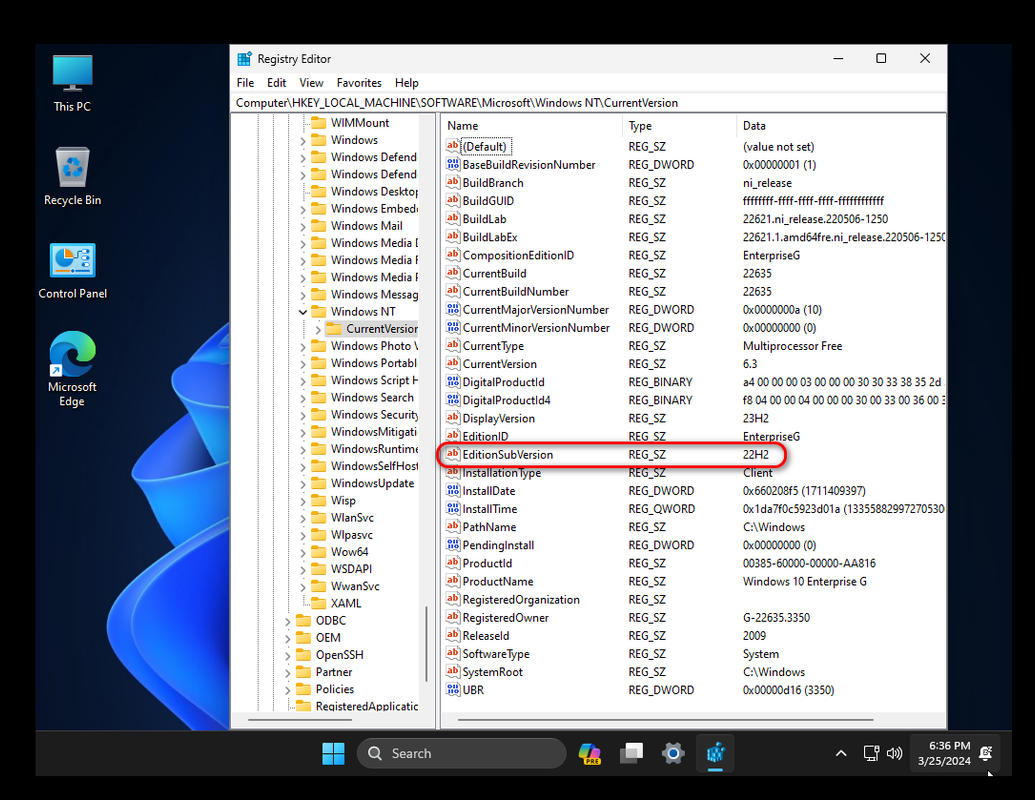This screenshot has height=800, width=1035.
Task: Select EditionSubVersion string icon
Action: pyautogui.click(x=453, y=454)
